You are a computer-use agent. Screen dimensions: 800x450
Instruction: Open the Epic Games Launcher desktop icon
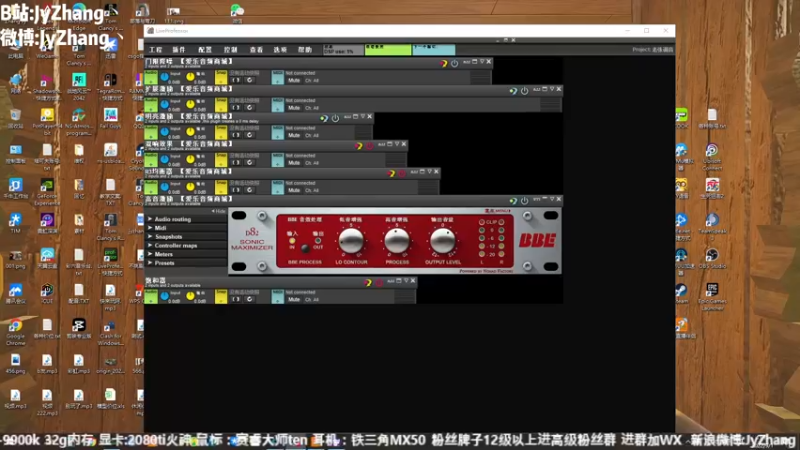click(x=712, y=296)
